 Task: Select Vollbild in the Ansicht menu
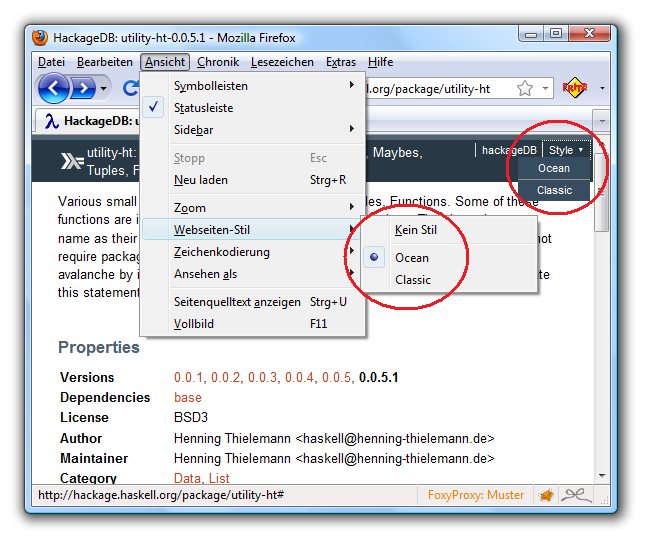(x=253, y=324)
